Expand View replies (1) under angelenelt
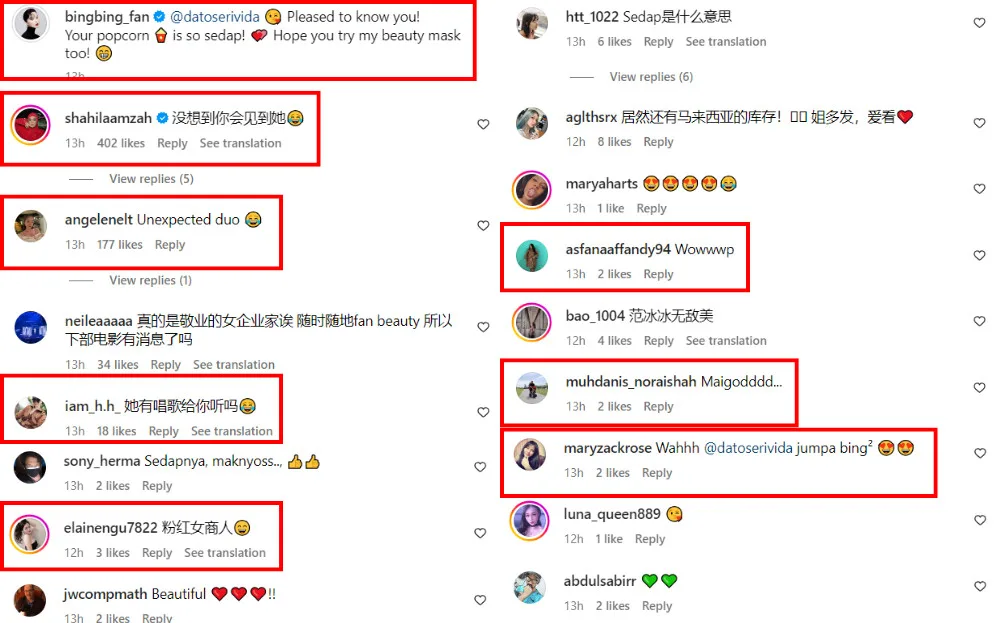The image size is (1000, 623). [151, 280]
